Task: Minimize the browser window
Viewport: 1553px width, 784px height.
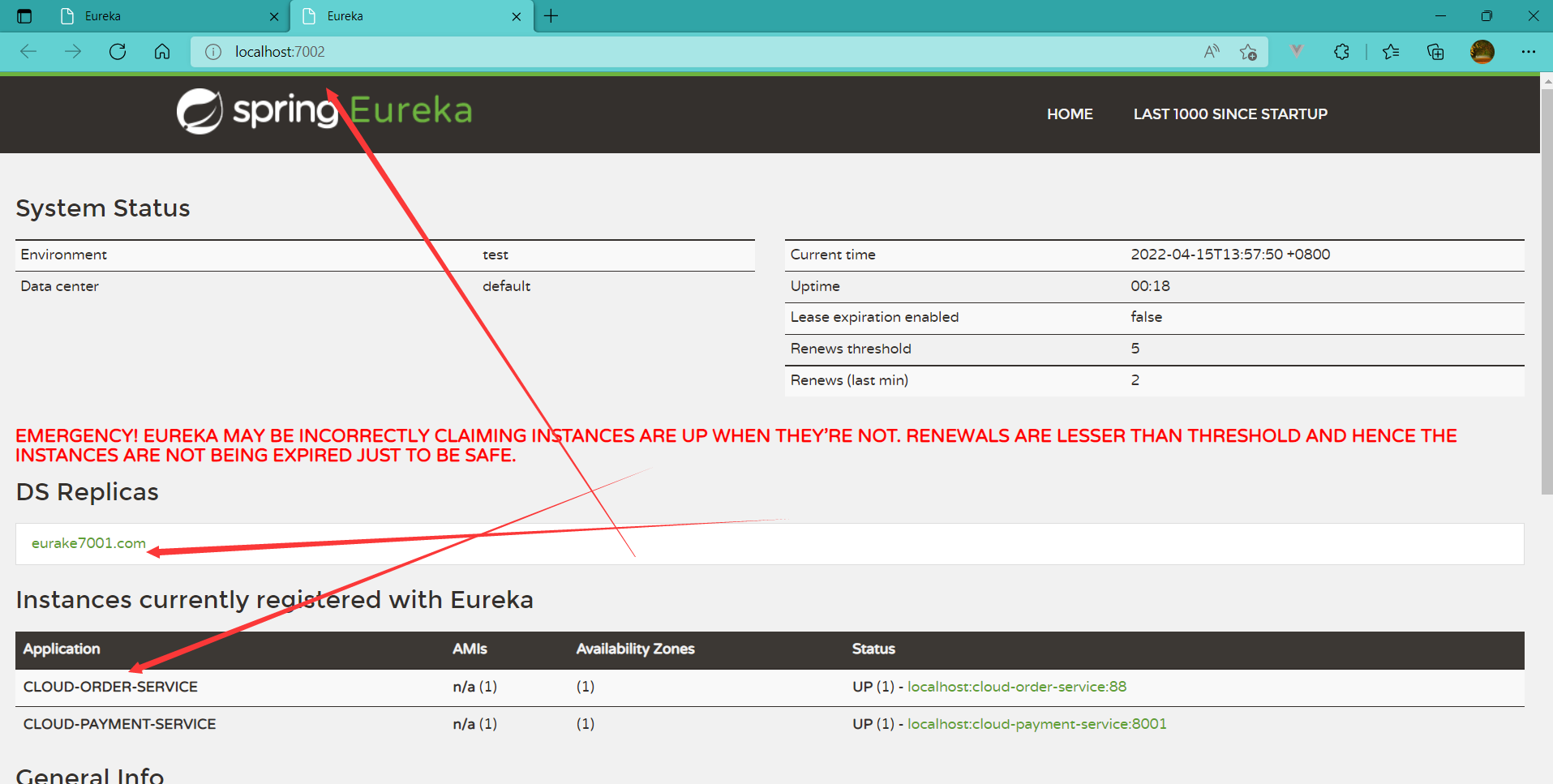Action: coord(1440,16)
